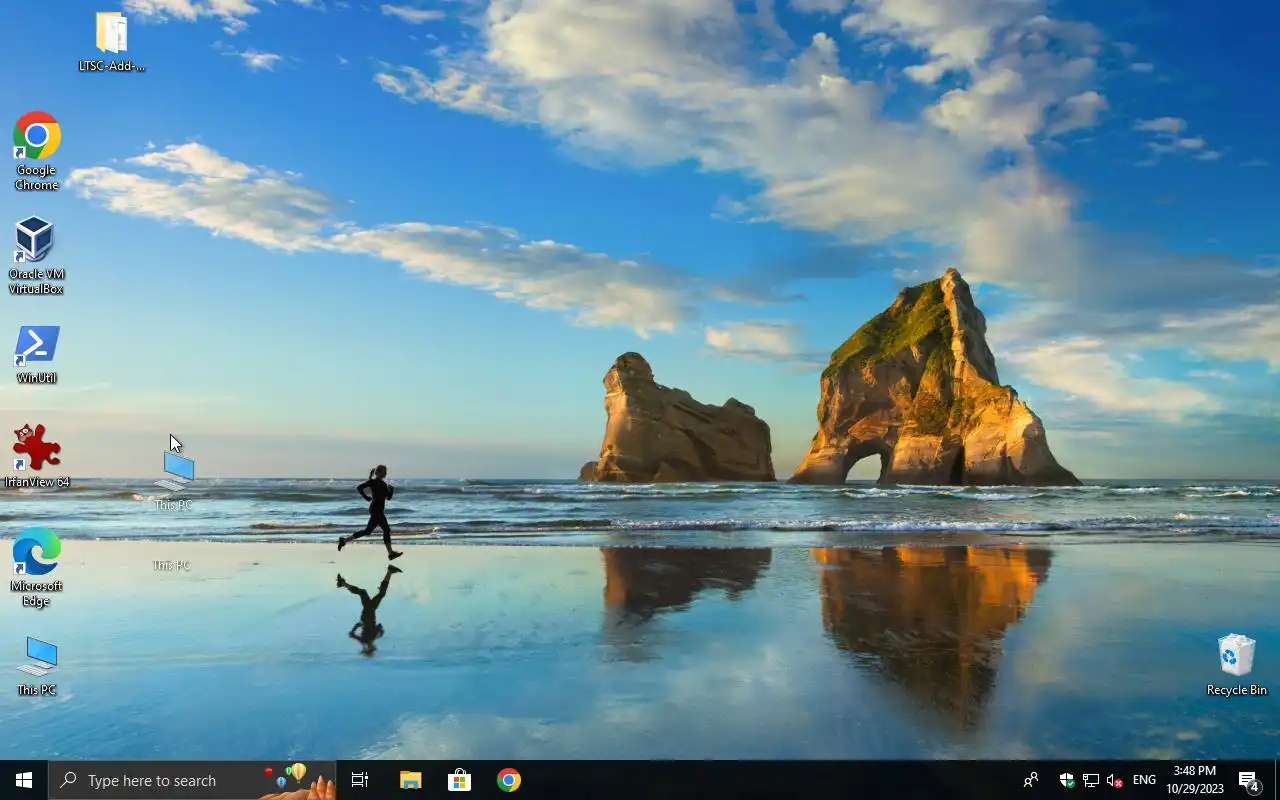Screen dimensions: 1280x800
Task: Open the People icon in the taskbar
Action: [x=1031, y=780]
